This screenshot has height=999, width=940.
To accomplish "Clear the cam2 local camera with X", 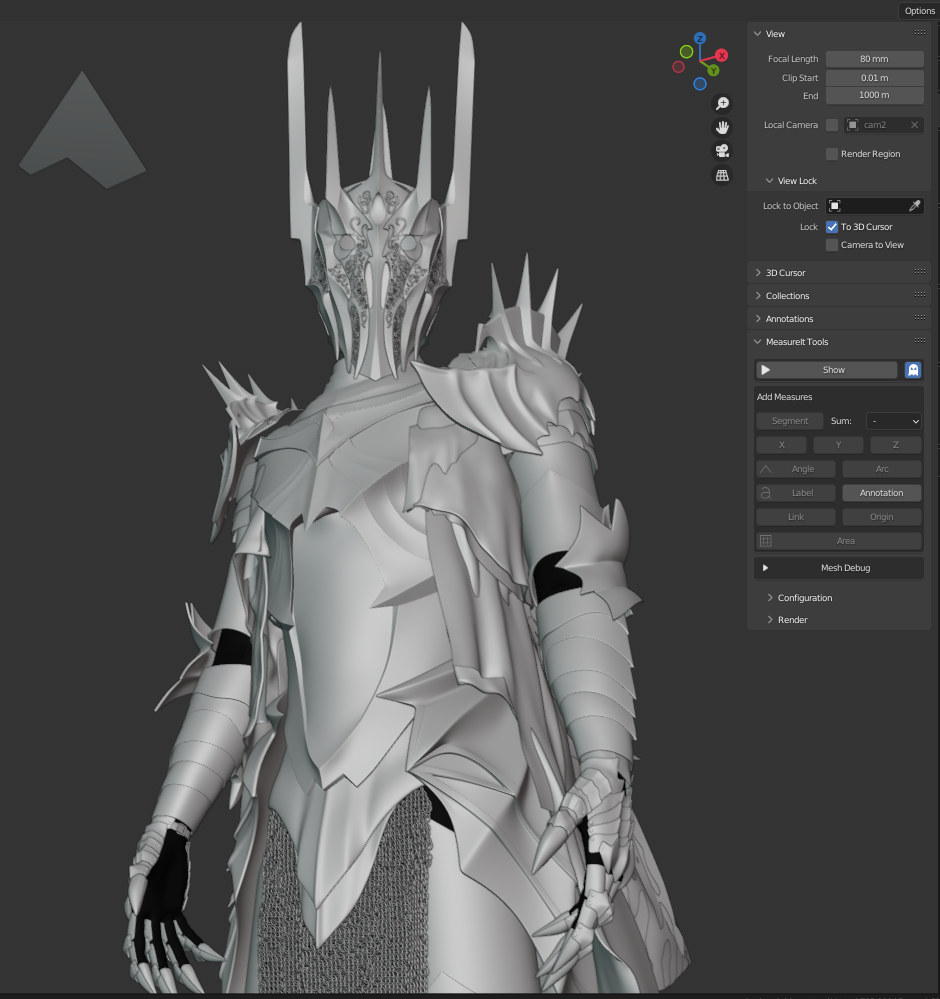I will point(915,125).
